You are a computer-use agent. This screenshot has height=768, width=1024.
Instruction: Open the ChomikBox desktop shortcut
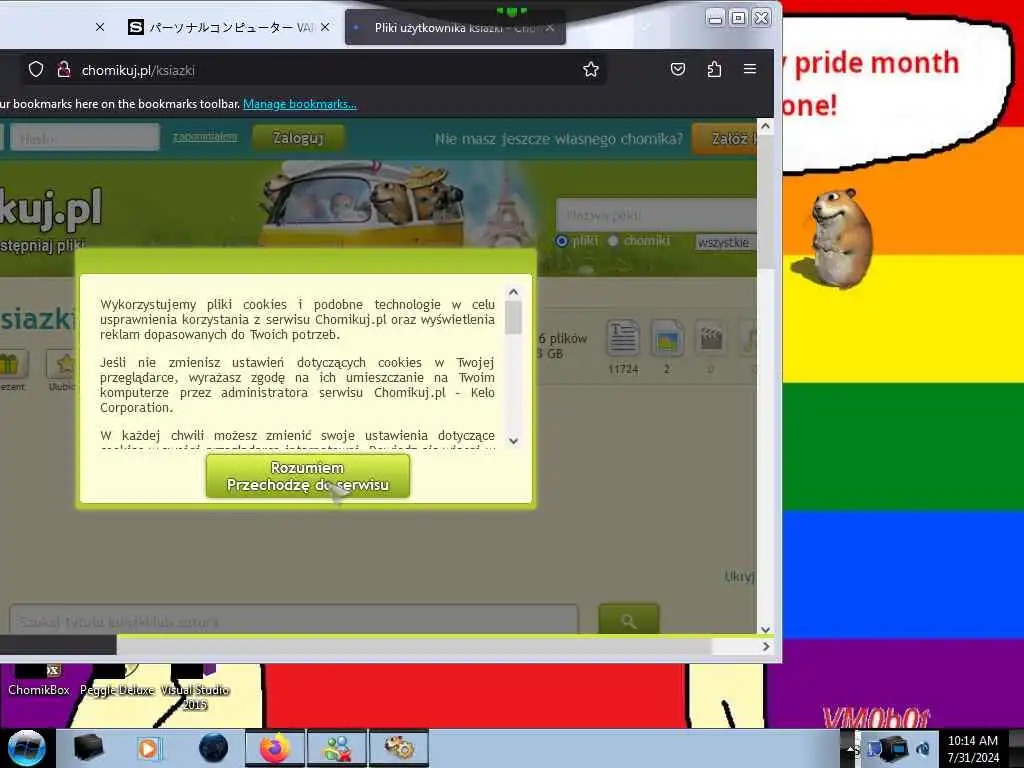39,682
